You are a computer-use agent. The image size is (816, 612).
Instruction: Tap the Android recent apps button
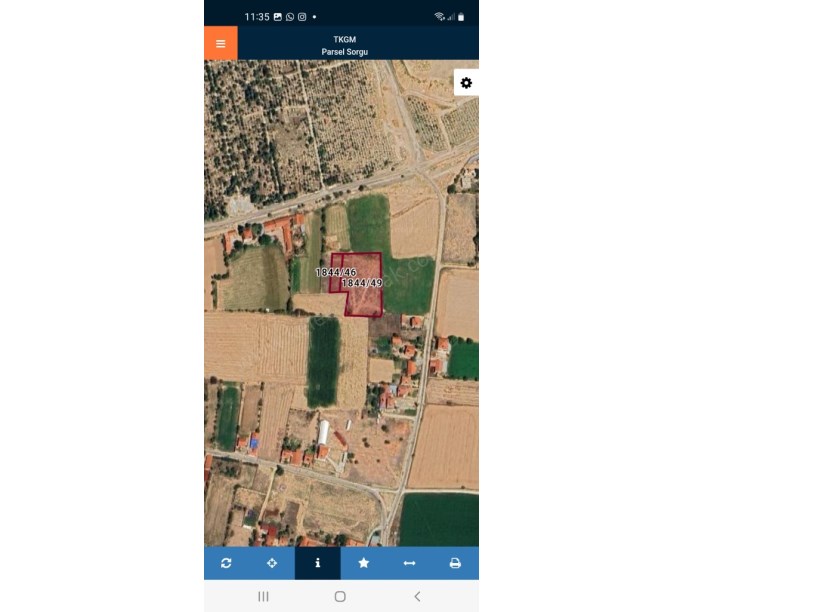point(263,596)
